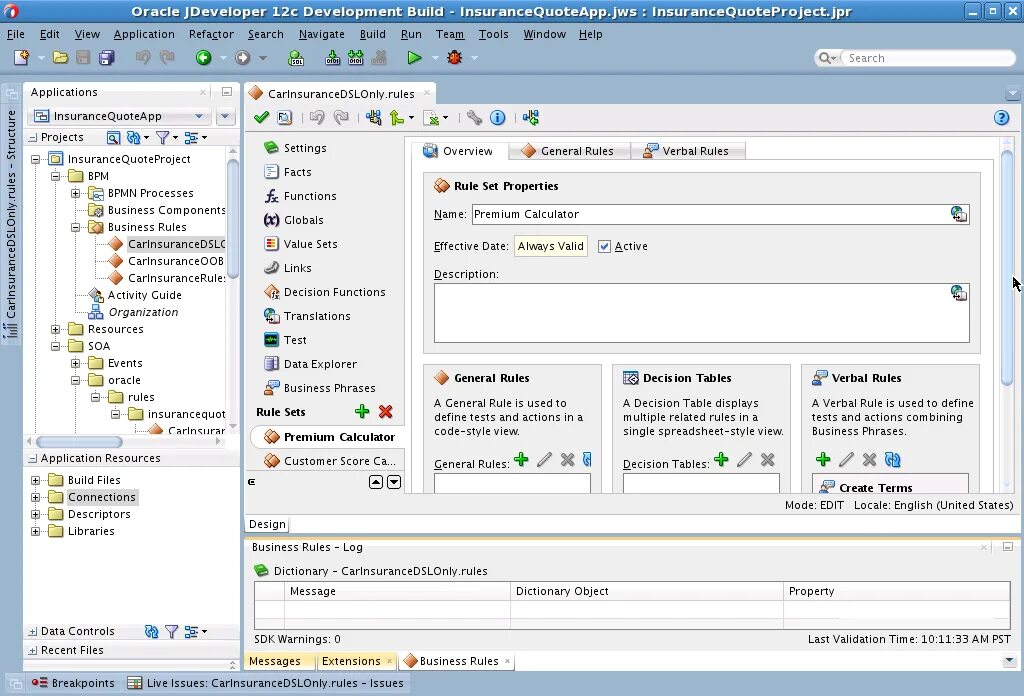
Task: Click the wrench settings icon in rules toolbar
Action: point(474,118)
